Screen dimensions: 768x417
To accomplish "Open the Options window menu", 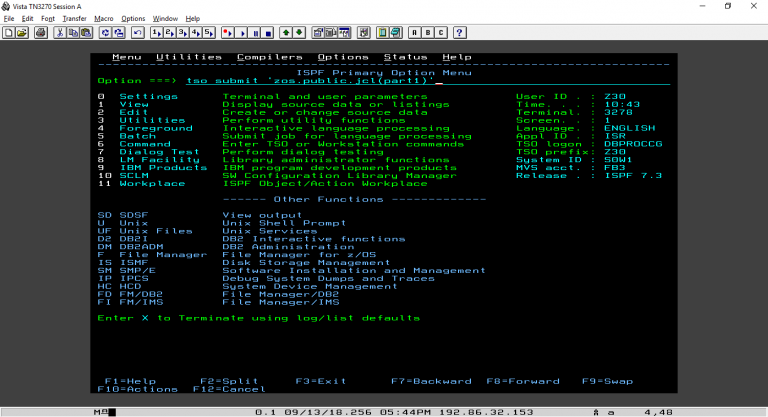I will [x=133, y=18].
